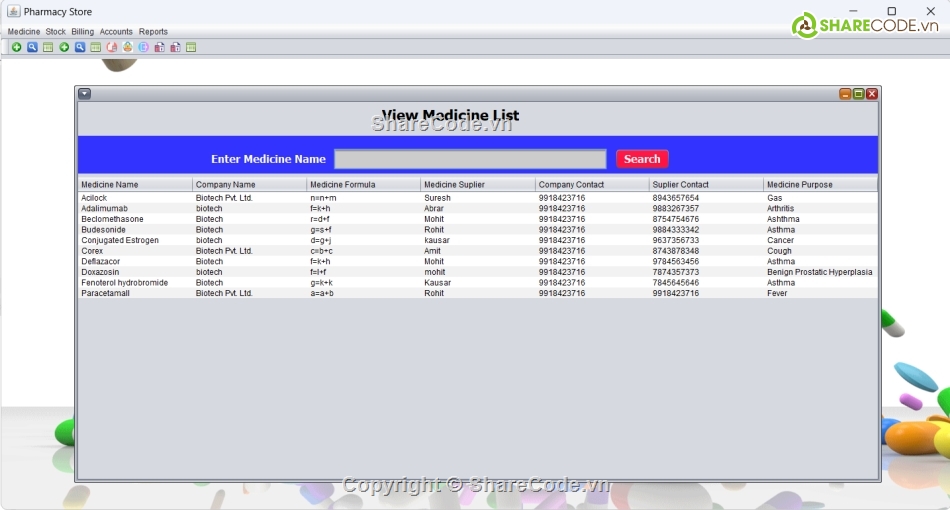Viewport: 950px width, 510px height.
Task: Click the Enter Medicine Name text field
Action: tap(470, 159)
